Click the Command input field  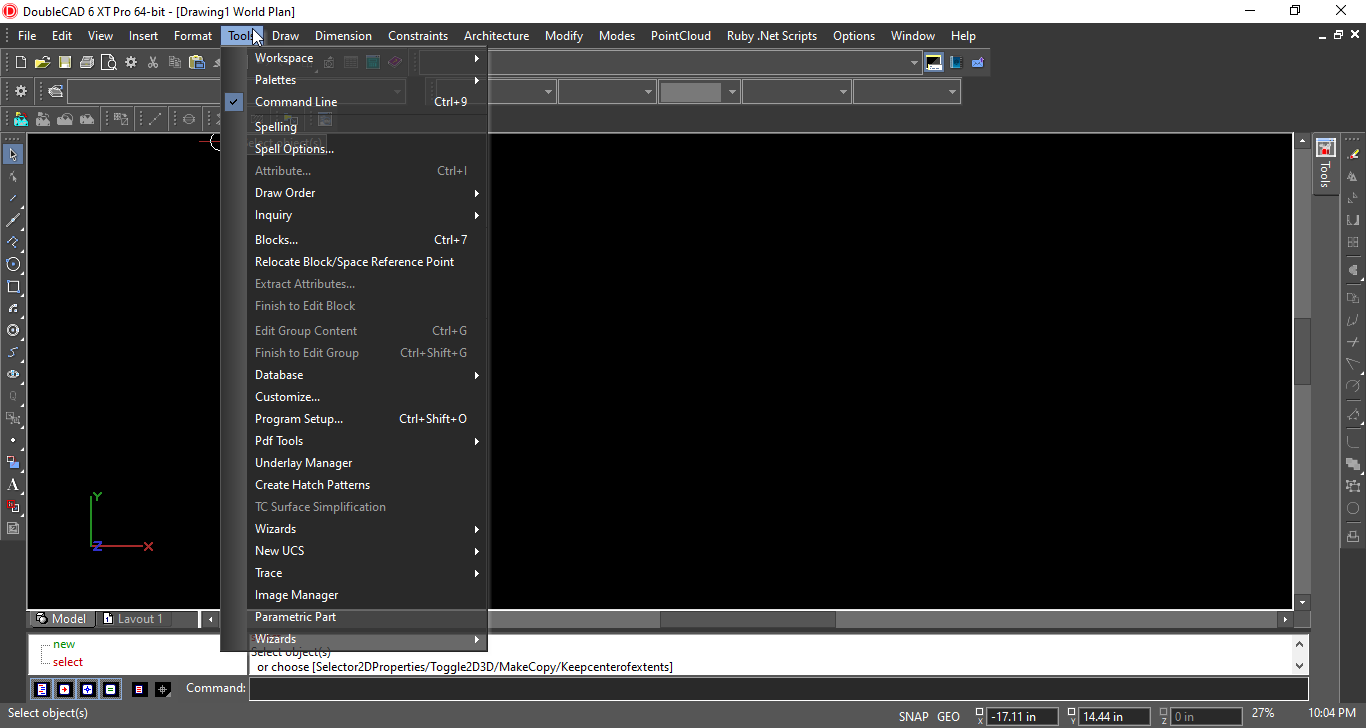coord(778,689)
